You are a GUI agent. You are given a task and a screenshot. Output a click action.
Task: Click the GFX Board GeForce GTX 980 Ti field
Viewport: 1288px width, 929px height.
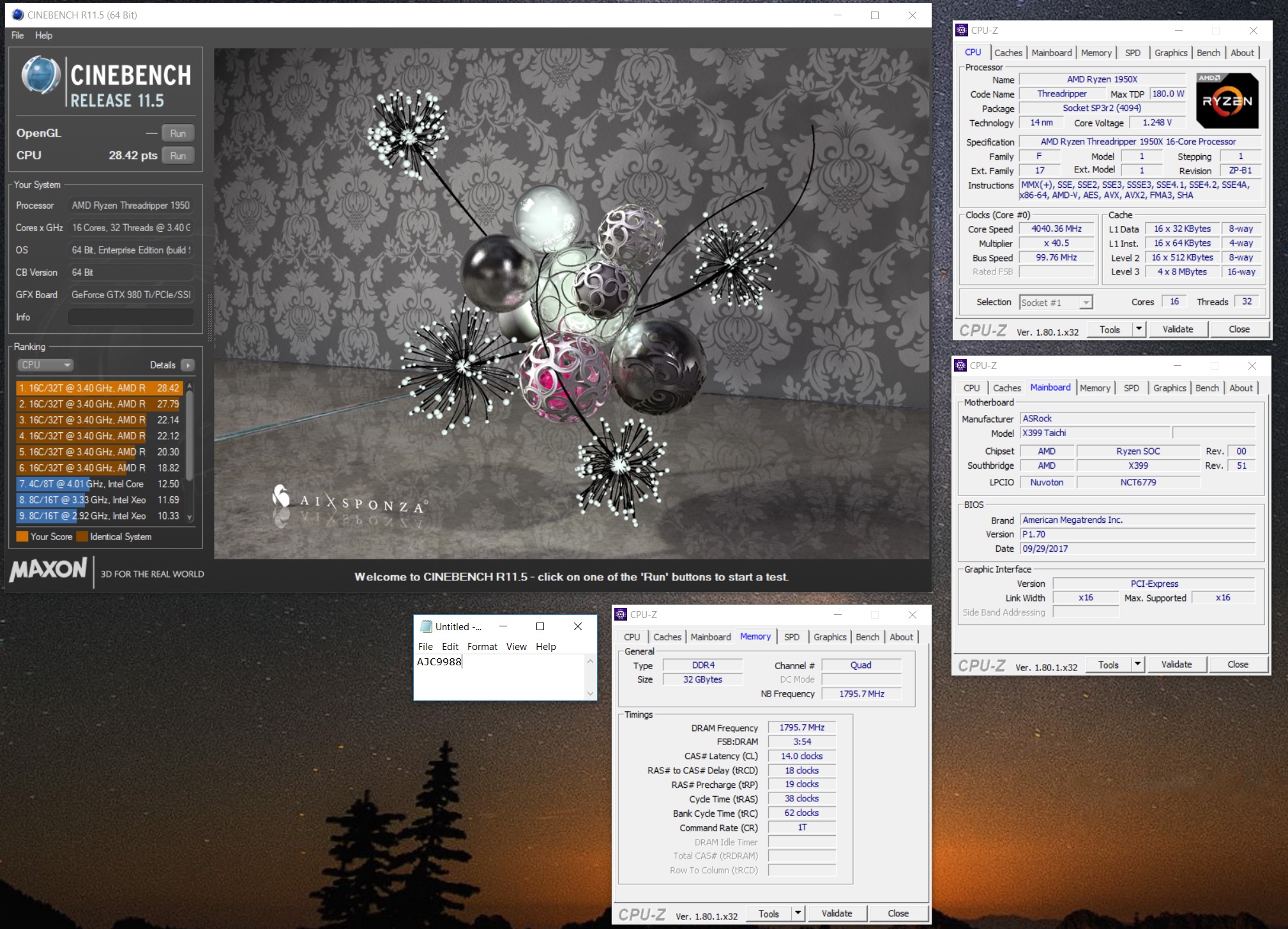pos(131,295)
